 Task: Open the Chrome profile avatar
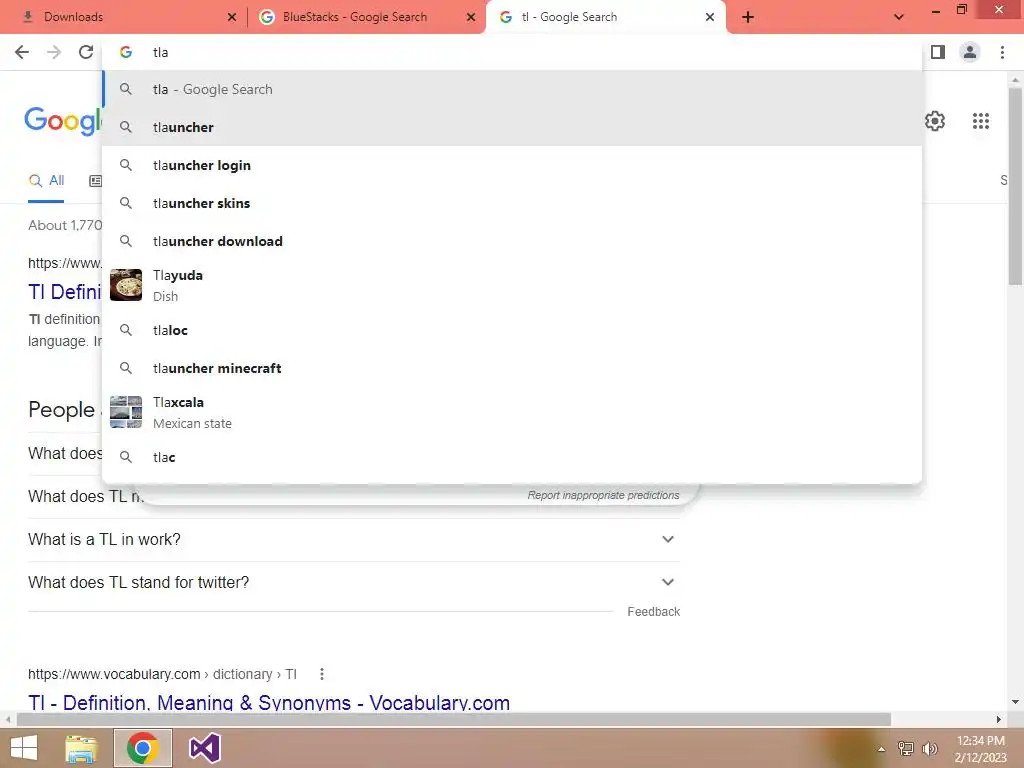coord(970,52)
